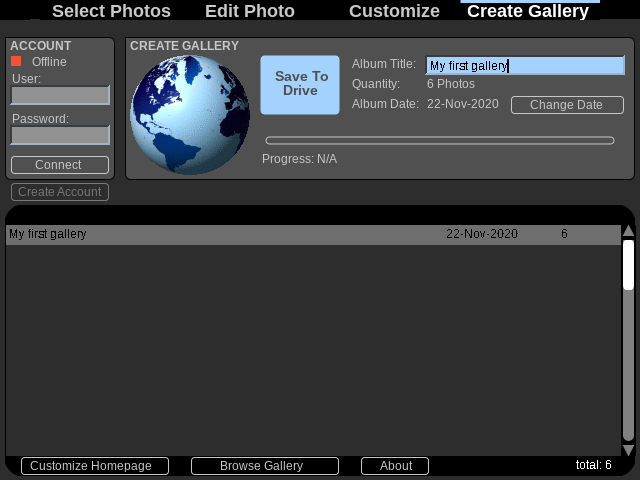Click the Progress: N/A text

click(300, 159)
